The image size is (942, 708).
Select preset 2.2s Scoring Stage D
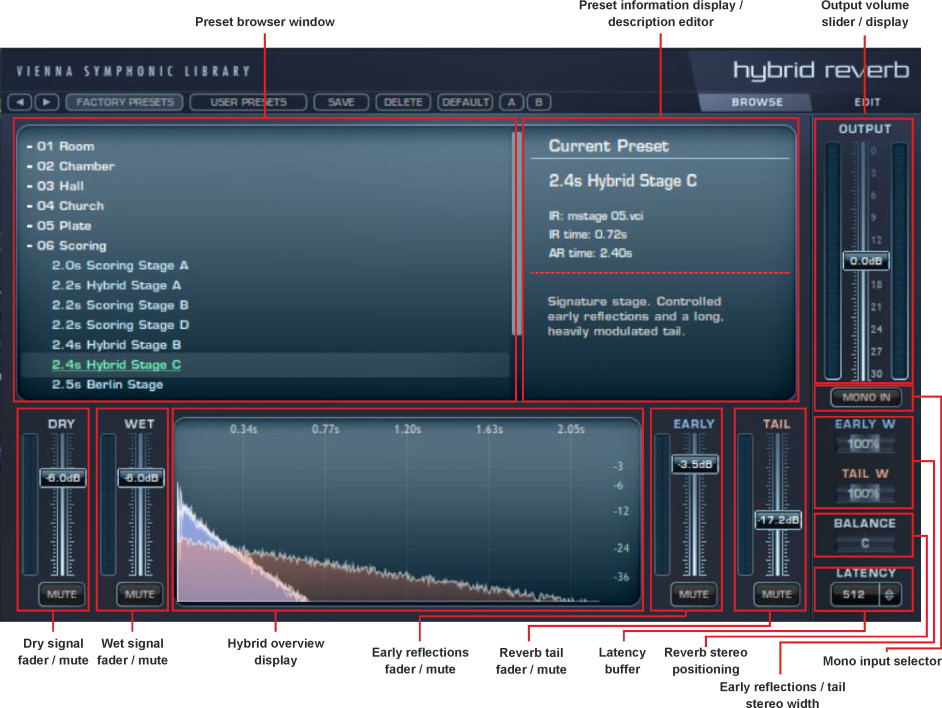(120, 325)
